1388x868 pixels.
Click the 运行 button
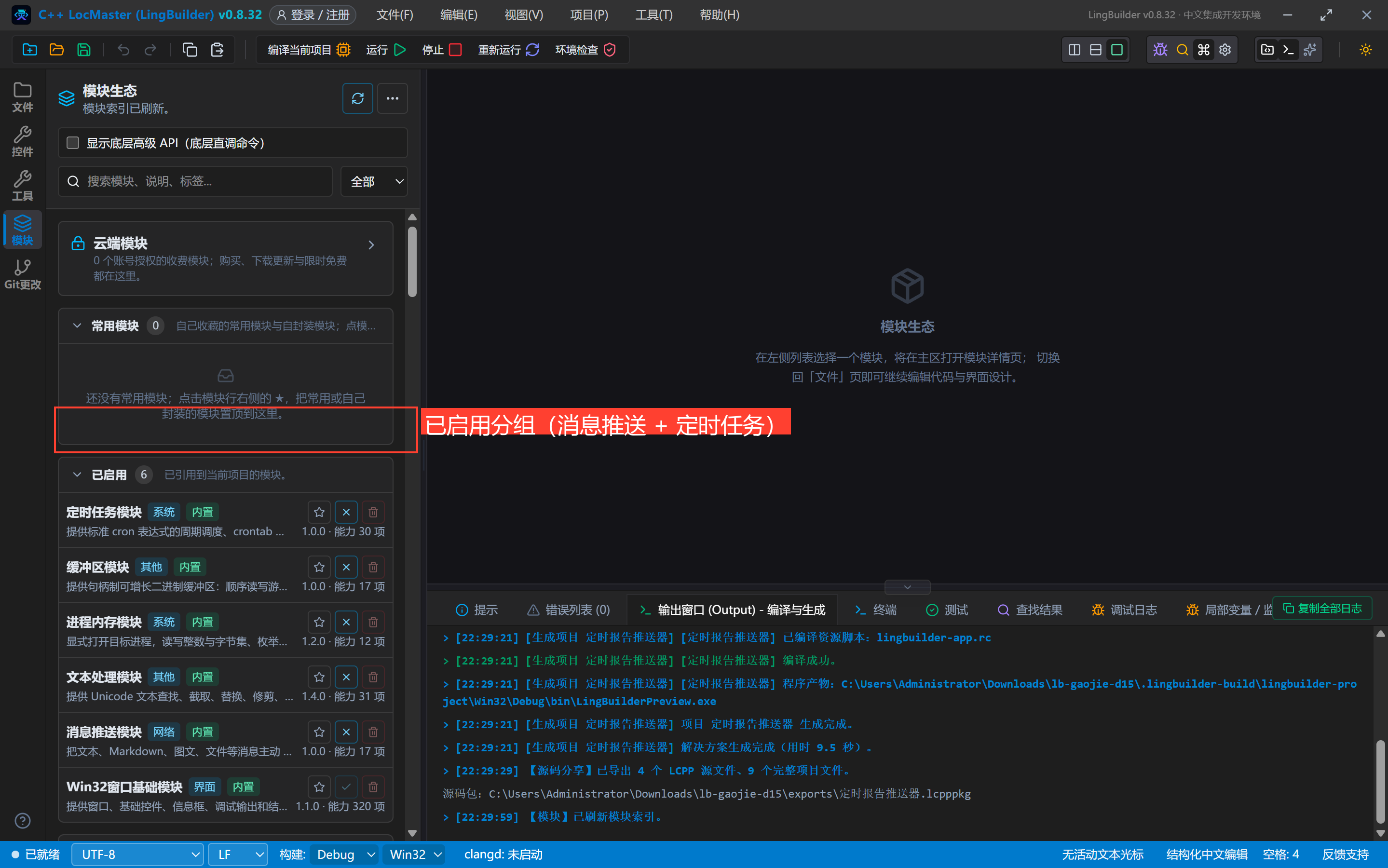pyautogui.click(x=386, y=50)
